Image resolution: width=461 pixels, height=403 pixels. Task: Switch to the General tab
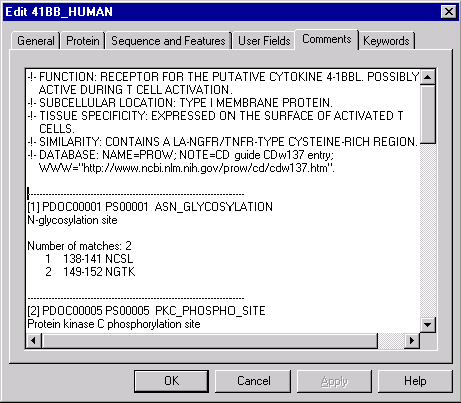pyautogui.click(x=36, y=41)
